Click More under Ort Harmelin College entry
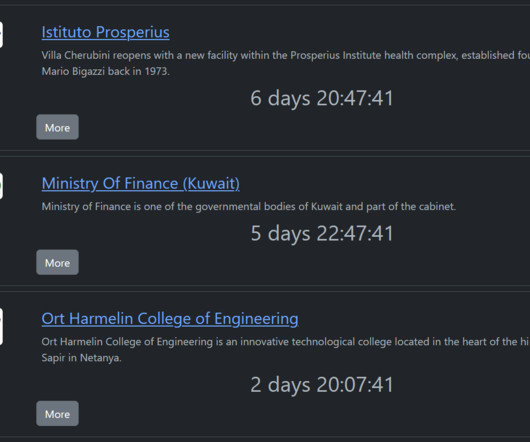The image size is (530, 442). 57,414
